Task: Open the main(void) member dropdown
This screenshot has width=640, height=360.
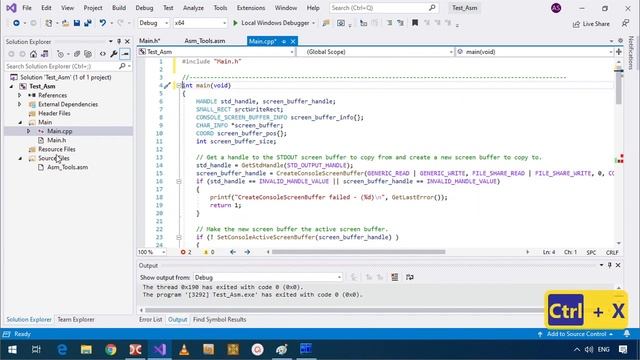Action: (534, 52)
